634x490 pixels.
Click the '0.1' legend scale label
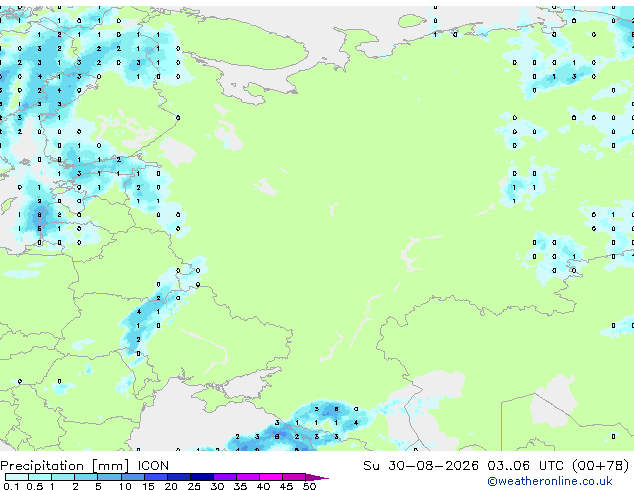11,486
